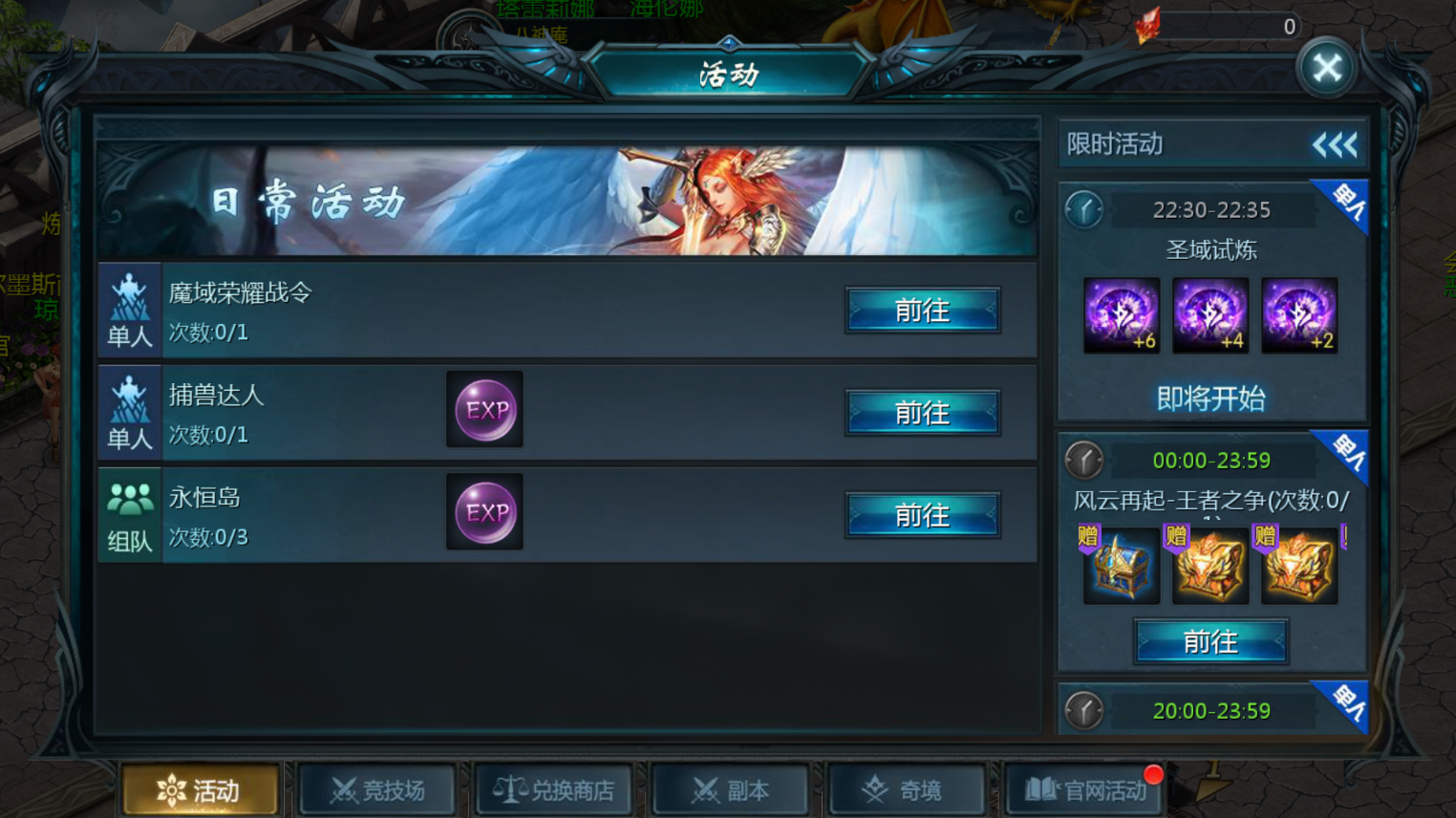Open the blue treasure chest gift icon
This screenshot has height=818, width=1456.
(1122, 566)
